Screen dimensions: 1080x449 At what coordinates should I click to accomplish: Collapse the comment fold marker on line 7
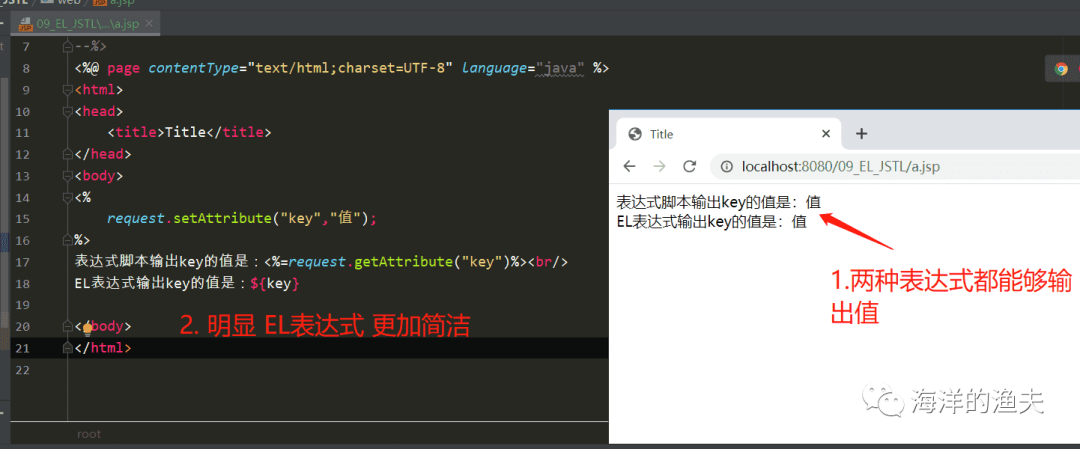pyautogui.click(x=68, y=47)
